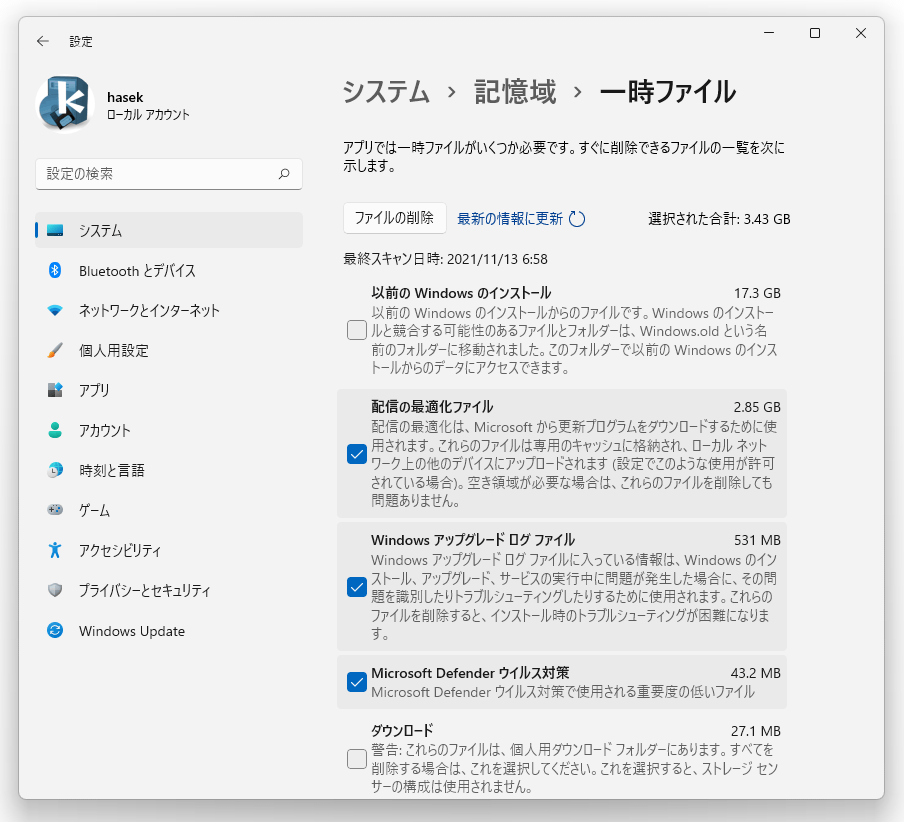Click the ゲーム controller icon
904x822 pixels.
[55, 510]
